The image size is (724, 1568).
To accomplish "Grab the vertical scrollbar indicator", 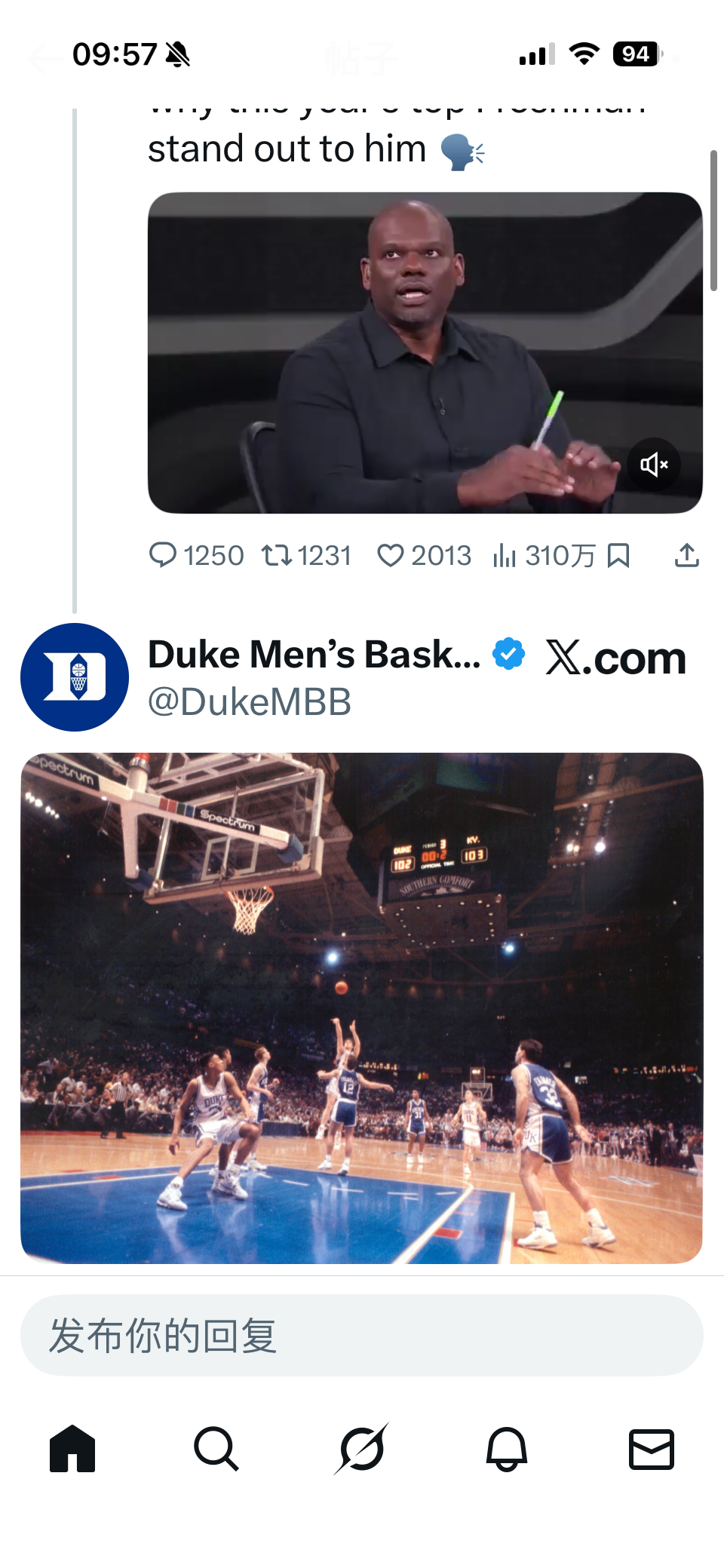I will tap(713, 220).
